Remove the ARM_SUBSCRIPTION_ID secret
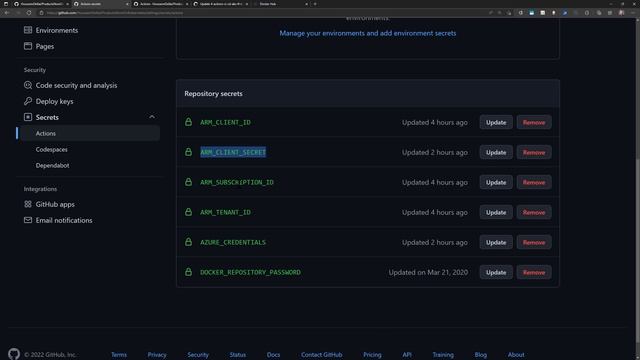This screenshot has height=360, width=640. (x=534, y=182)
